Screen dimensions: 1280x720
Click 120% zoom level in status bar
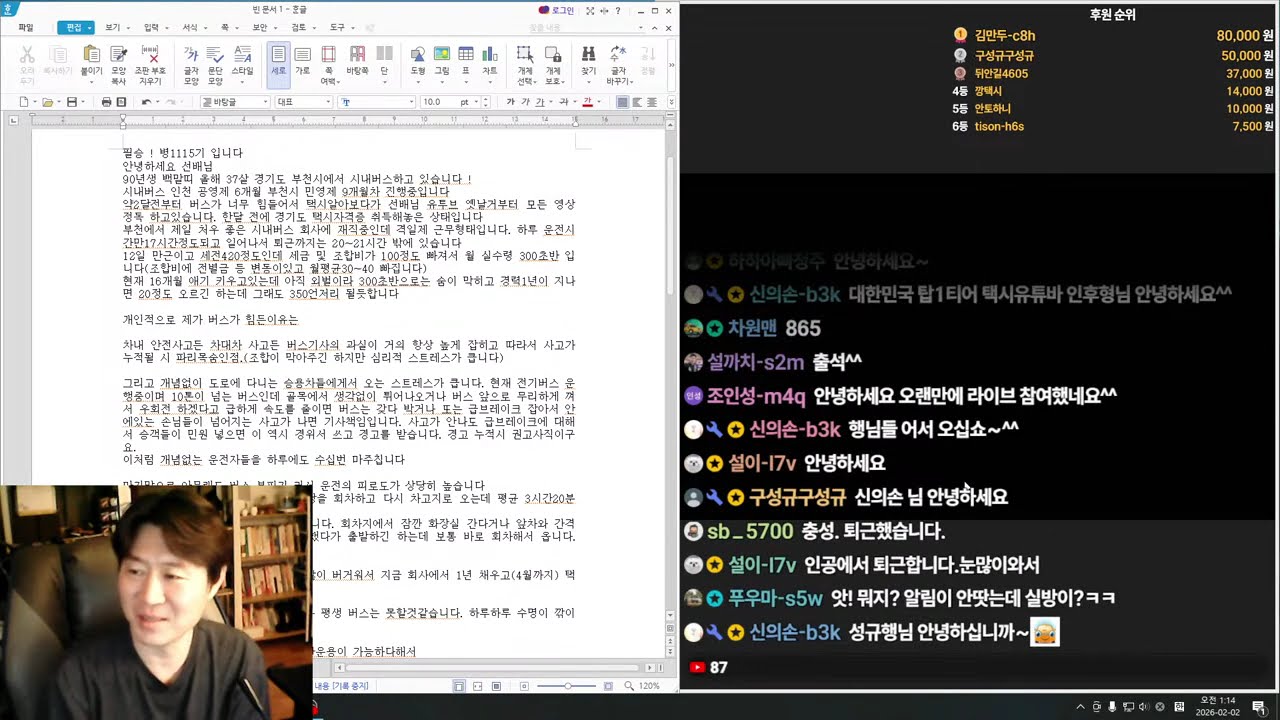(649, 686)
